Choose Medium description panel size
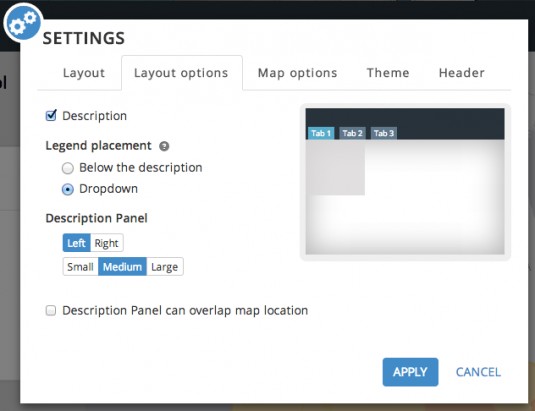 click(x=122, y=267)
